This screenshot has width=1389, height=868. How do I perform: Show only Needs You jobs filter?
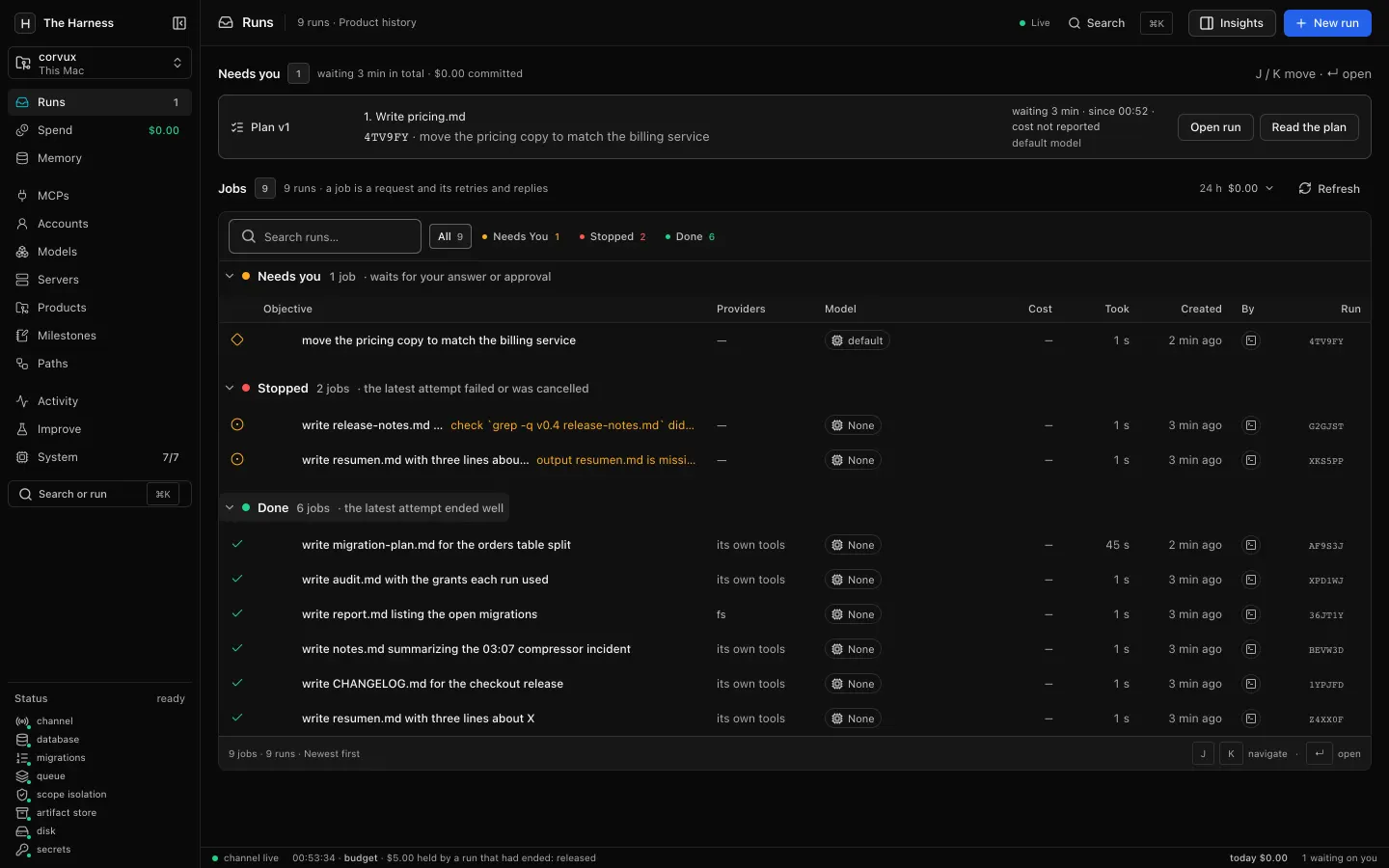(521, 236)
